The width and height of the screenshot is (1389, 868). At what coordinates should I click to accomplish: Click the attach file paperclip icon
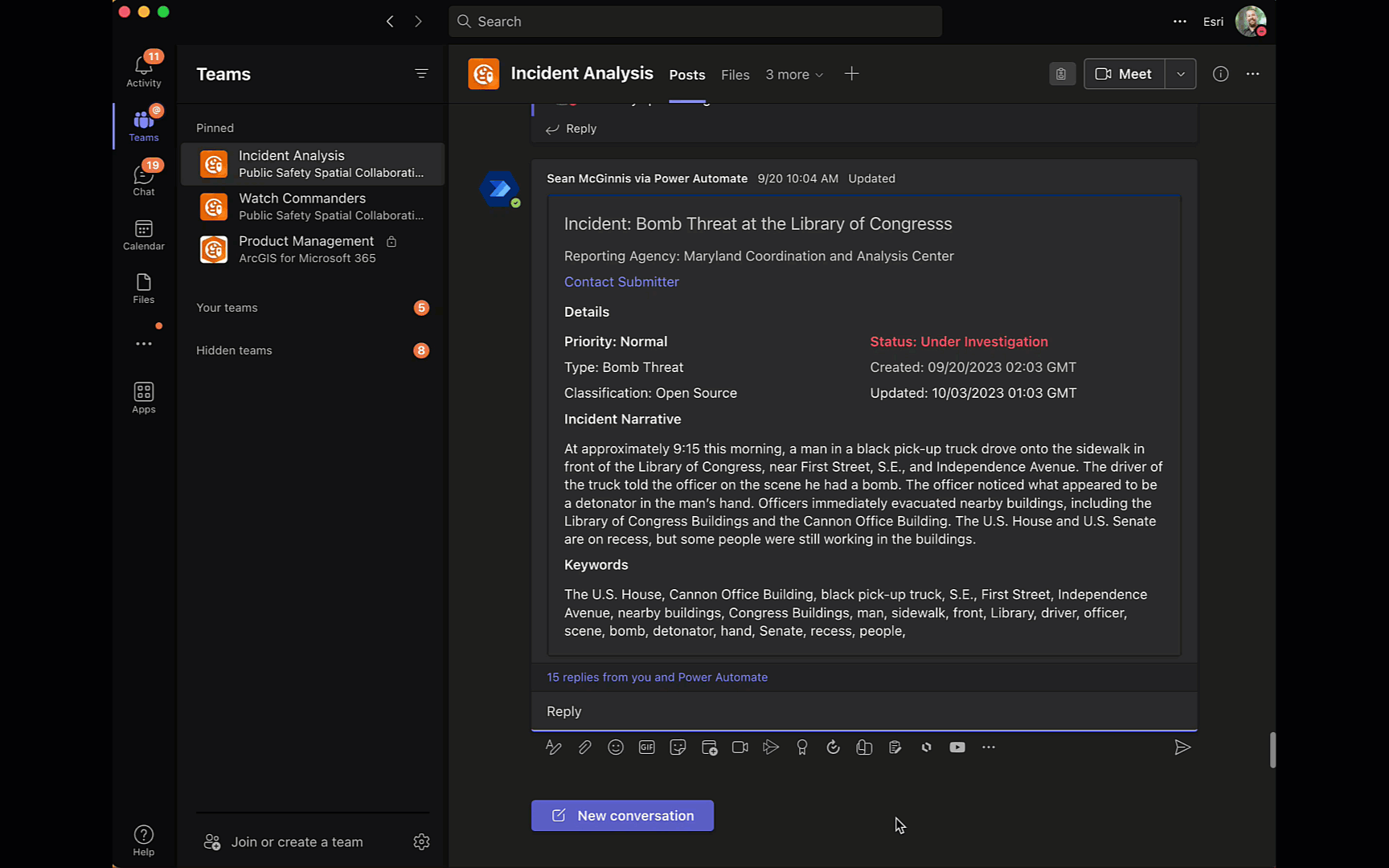tap(584, 747)
